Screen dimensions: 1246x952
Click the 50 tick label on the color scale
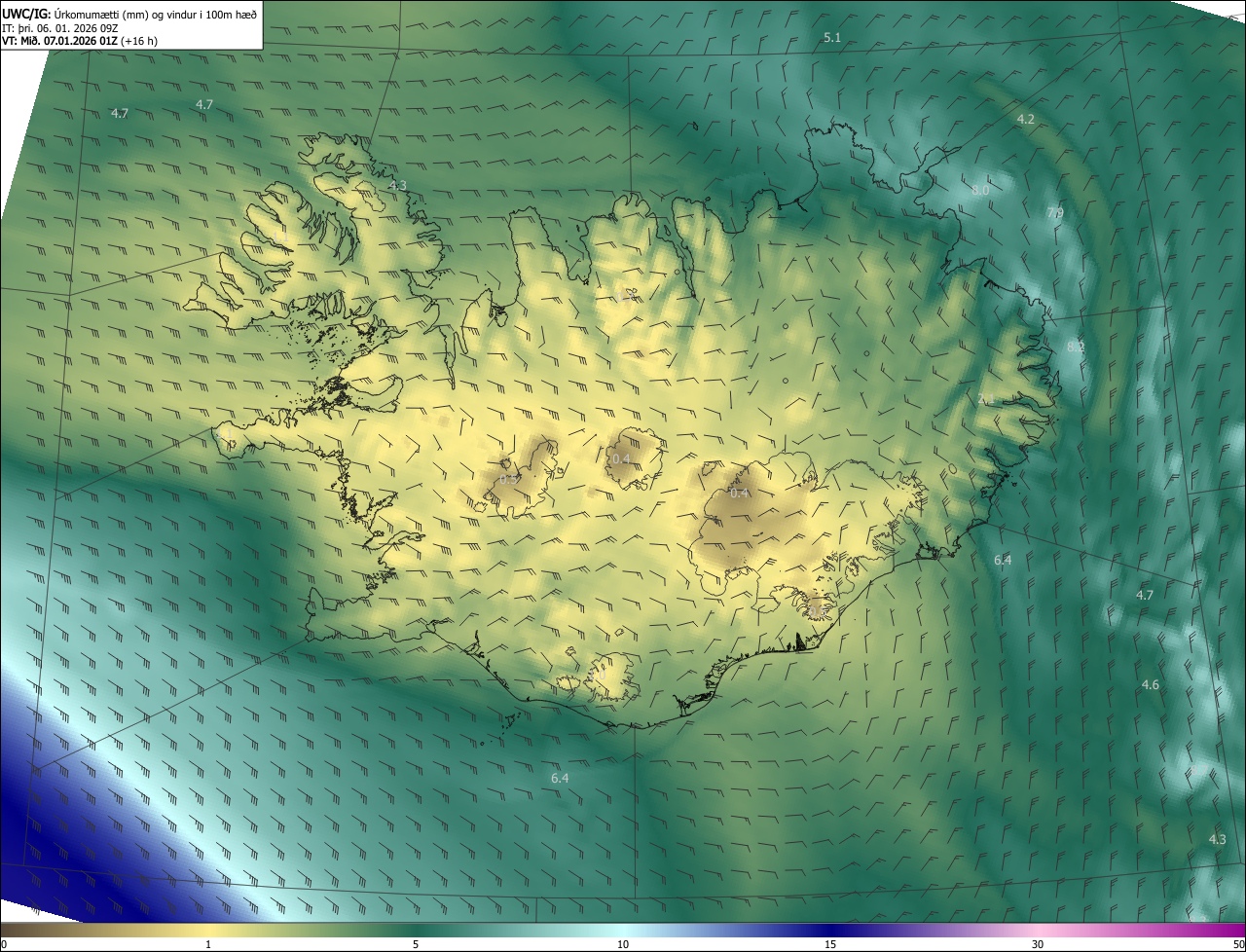[1238, 944]
